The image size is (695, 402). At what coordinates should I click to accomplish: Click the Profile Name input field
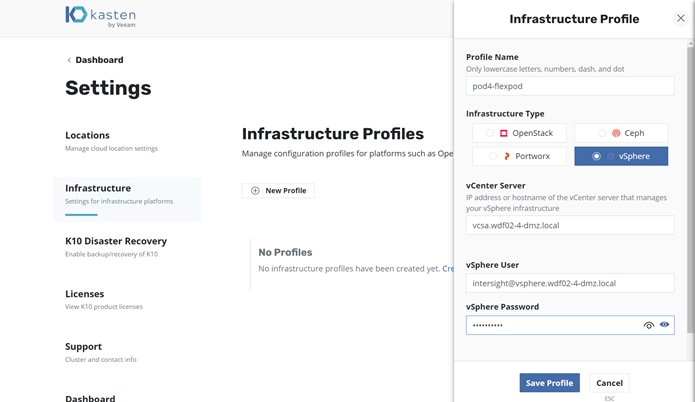click(570, 86)
